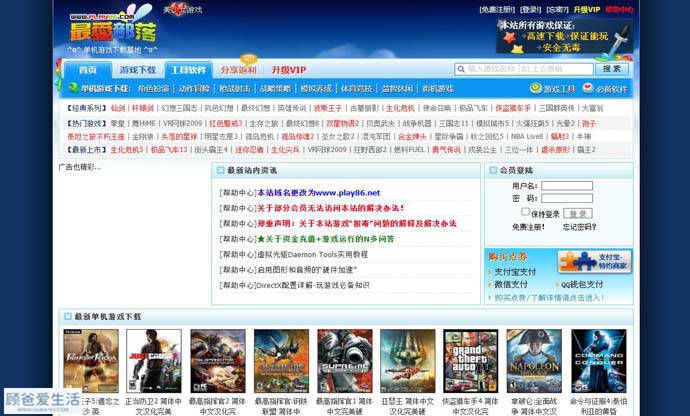Select the 模拟养成 game category
690x416 pixels.
pos(316,88)
